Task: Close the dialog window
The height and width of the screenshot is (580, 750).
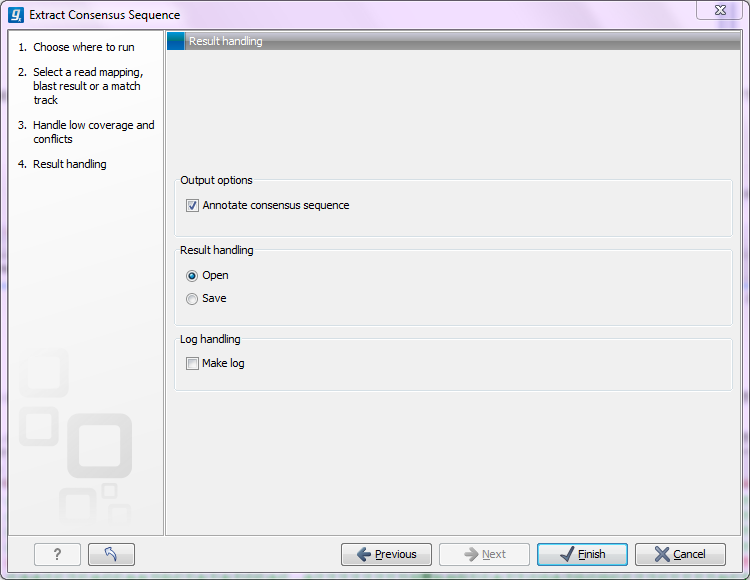Action: pyautogui.click(x=720, y=10)
